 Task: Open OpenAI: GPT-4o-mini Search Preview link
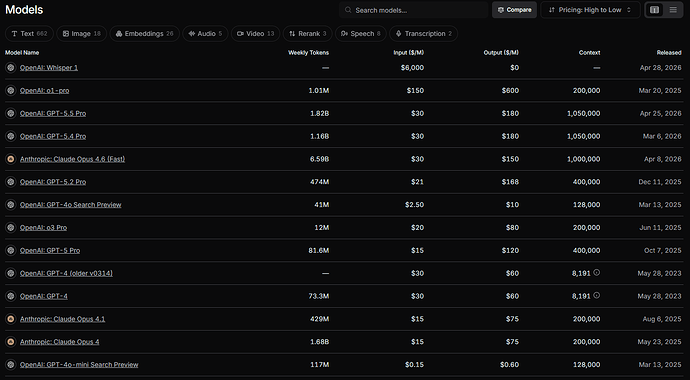click(79, 365)
